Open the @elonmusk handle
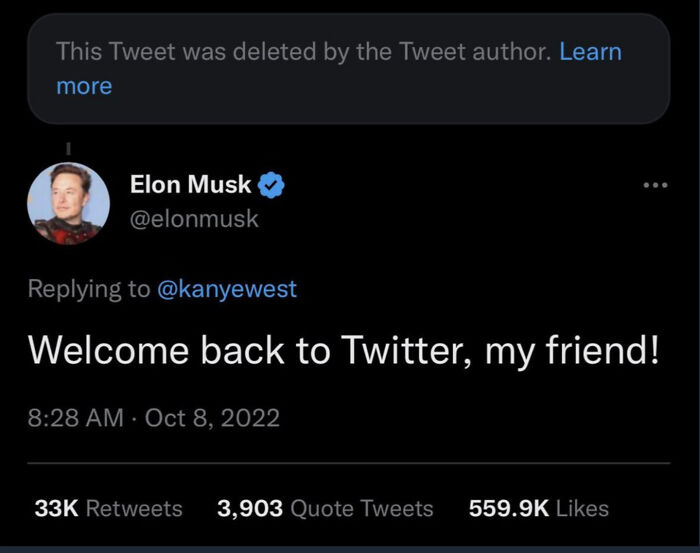This screenshot has height=553, width=700. 194,219
